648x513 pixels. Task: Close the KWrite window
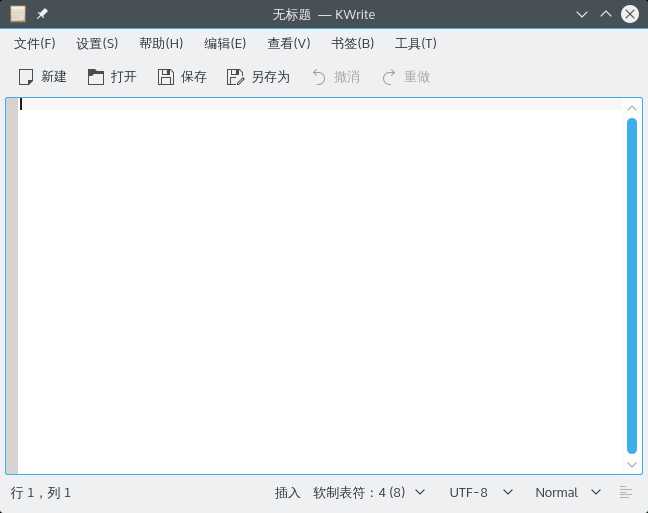(630, 14)
